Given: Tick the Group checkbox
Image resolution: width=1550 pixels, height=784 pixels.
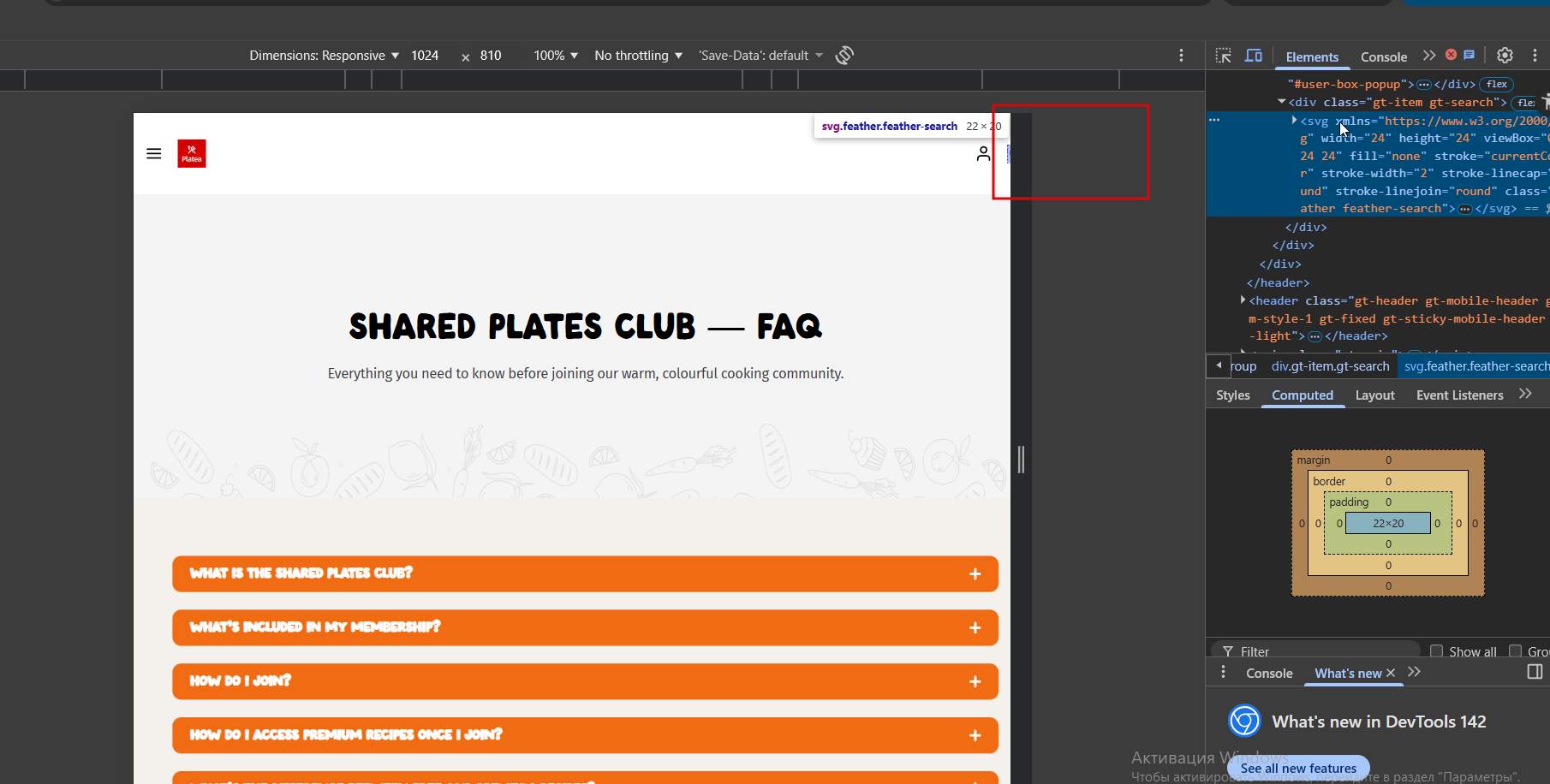Looking at the screenshot, I should 1516,651.
